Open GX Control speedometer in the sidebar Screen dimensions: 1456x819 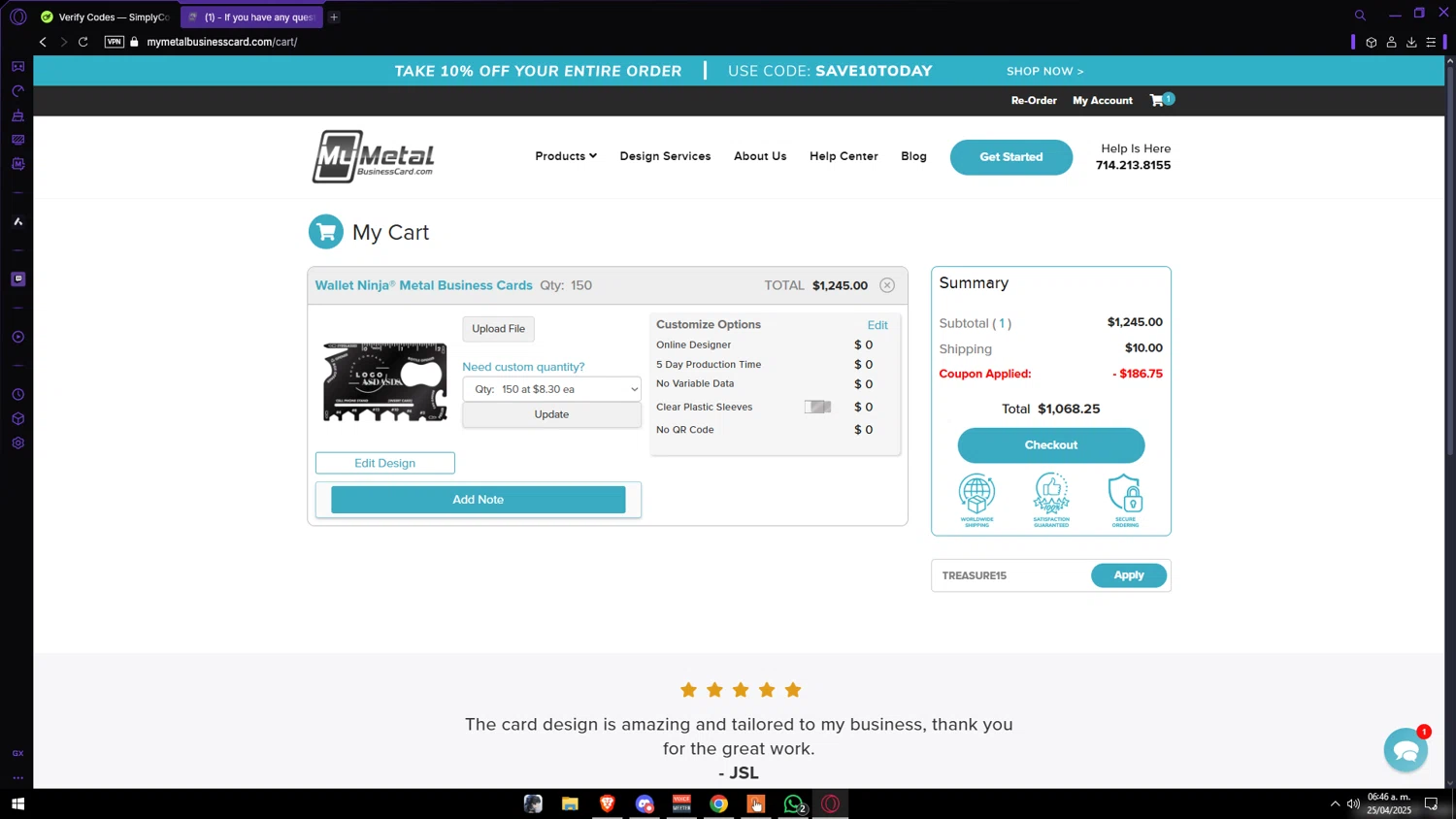pos(17,91)
